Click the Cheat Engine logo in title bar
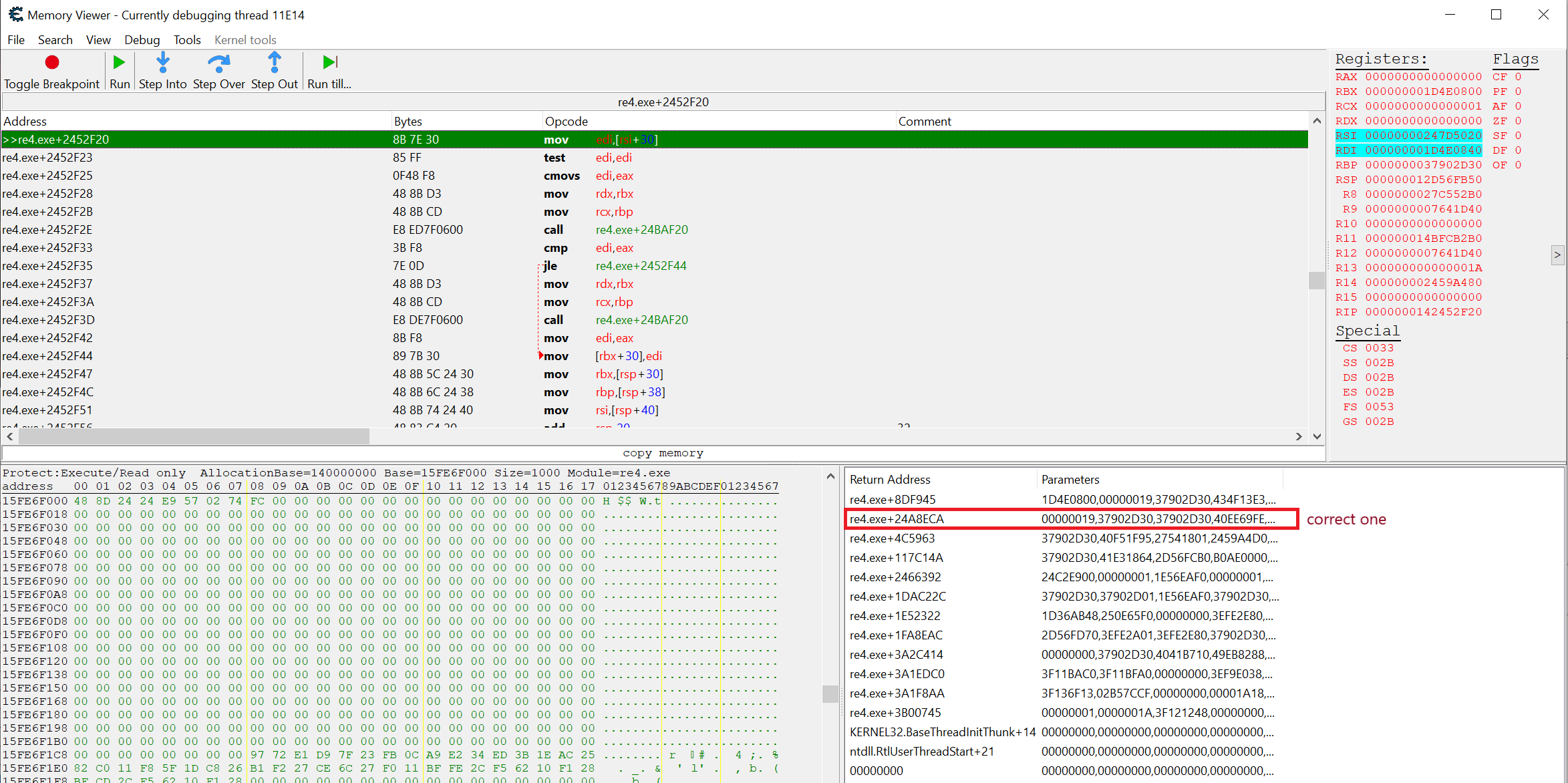 click(x=15, y=15)
